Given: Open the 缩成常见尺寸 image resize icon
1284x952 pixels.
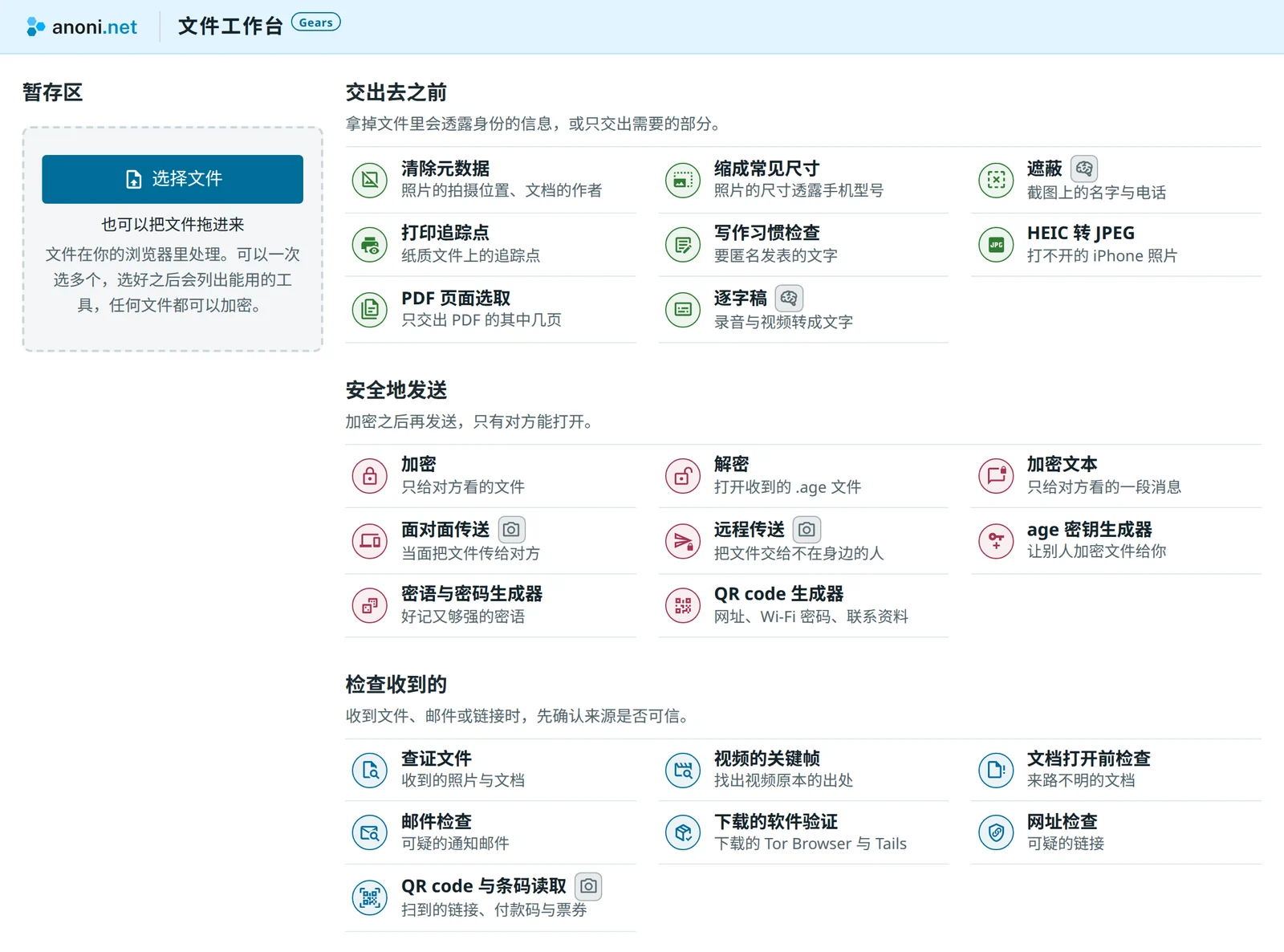Looking at the screenshot, I should 683,179.
